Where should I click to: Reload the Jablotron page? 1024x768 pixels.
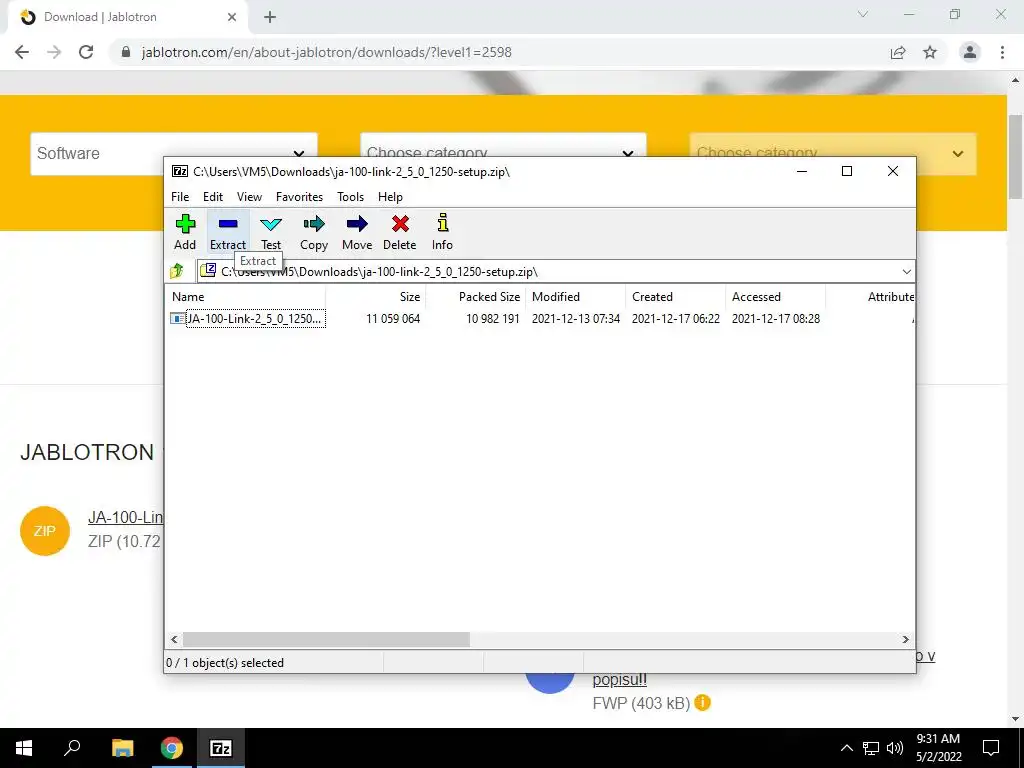(86, 52)
